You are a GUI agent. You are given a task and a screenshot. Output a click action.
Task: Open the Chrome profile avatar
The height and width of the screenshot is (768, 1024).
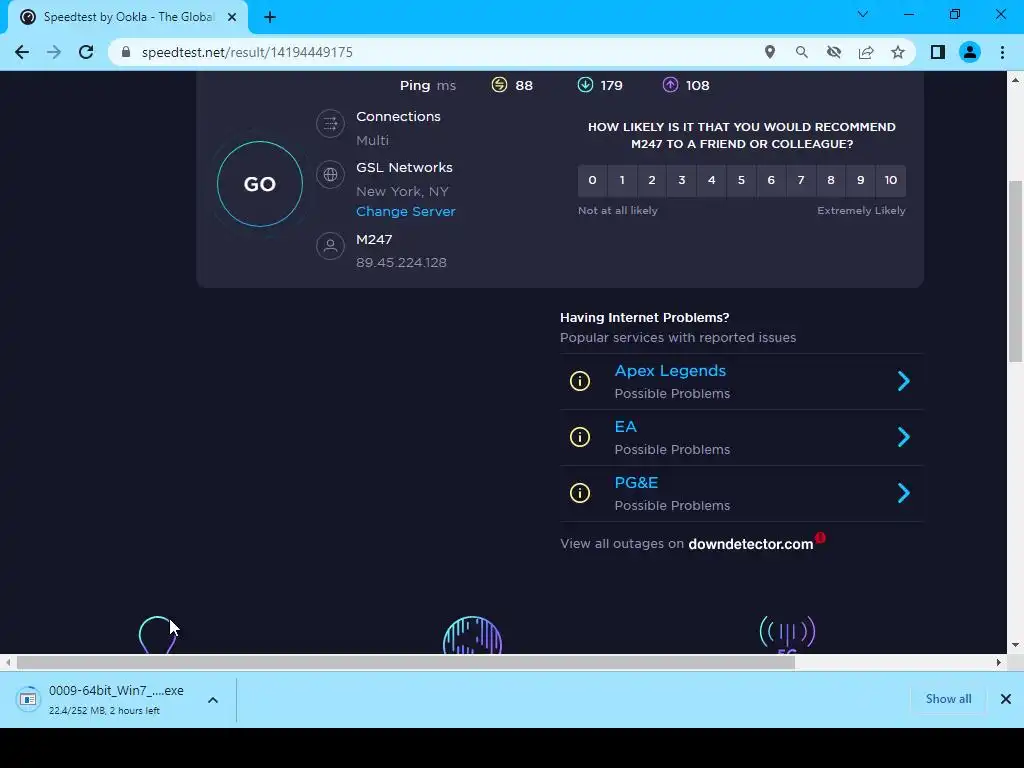pyautogui.click(x=970, y=52)
